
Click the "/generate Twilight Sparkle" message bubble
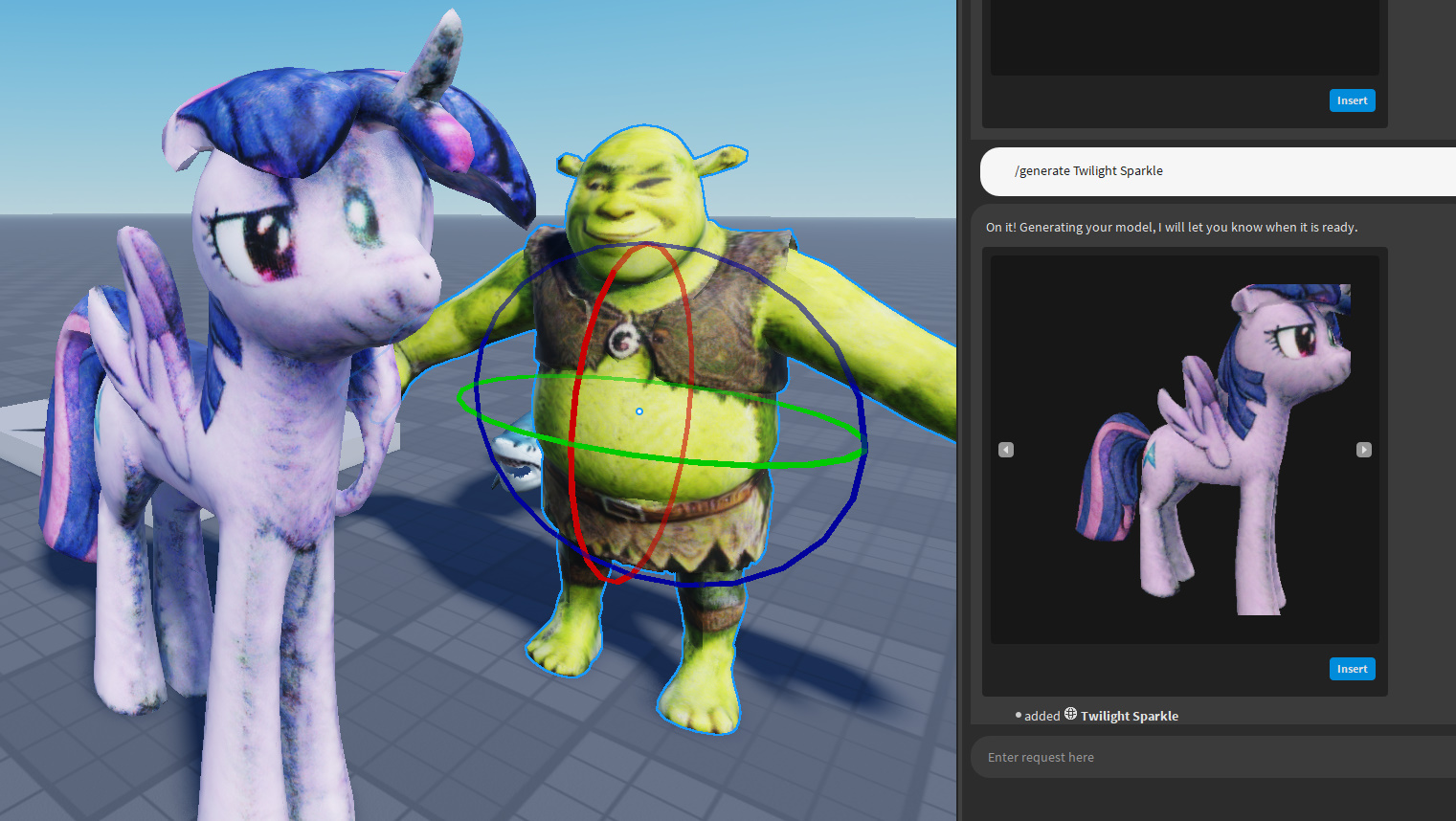coord(1218,171)
